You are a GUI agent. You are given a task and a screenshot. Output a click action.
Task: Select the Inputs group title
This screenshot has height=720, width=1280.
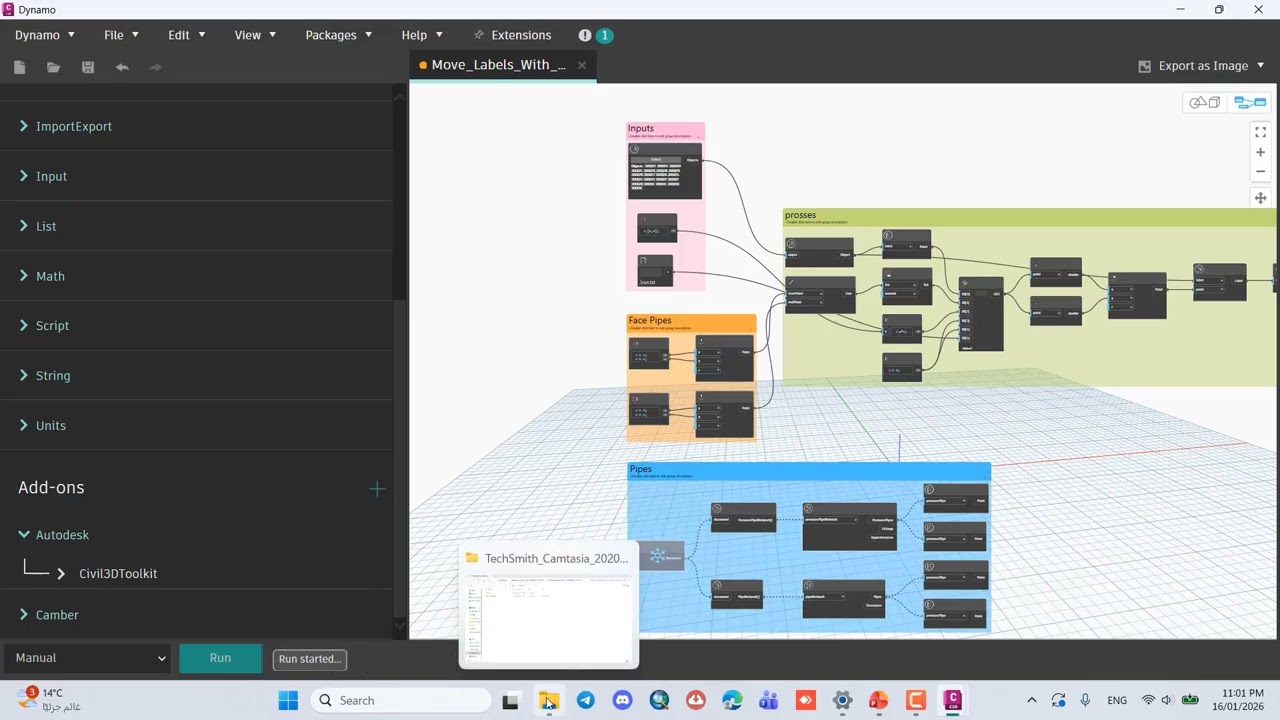641,128
